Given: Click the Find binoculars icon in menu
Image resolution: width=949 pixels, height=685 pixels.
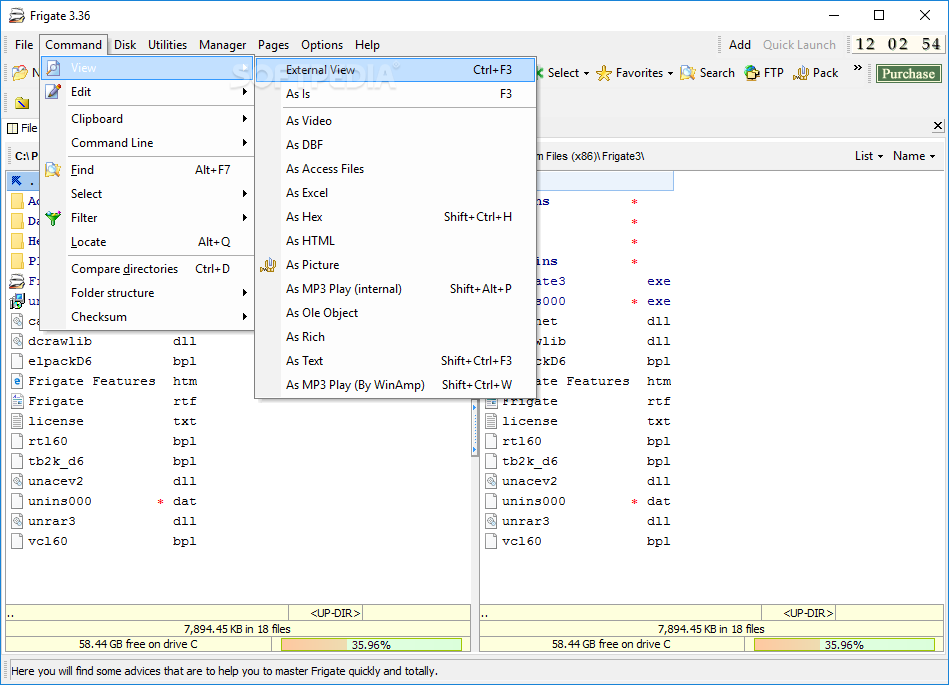Looking at the screenshot, I should pyautogui.click(x=53, y=170).
